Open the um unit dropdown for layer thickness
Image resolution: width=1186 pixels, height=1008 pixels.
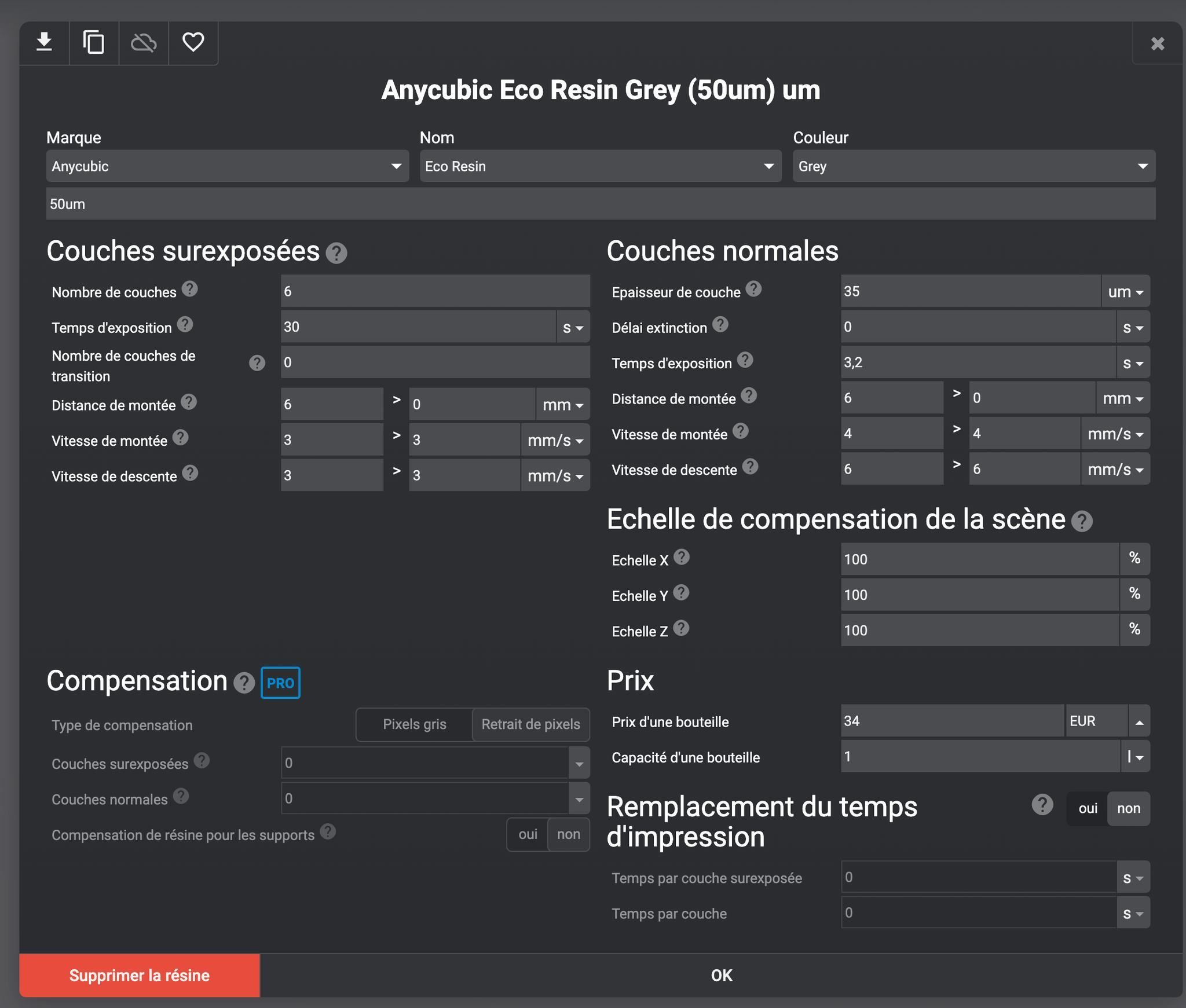1126,291
